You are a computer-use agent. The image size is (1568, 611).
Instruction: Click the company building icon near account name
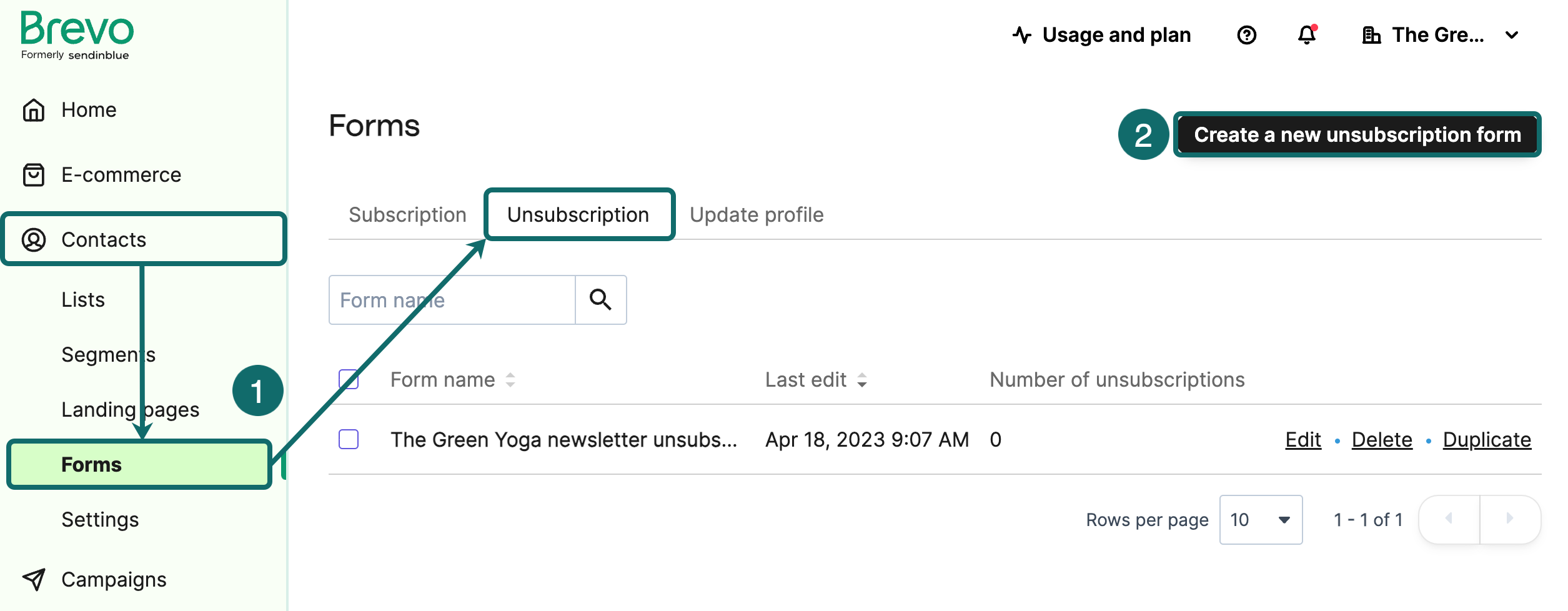(1372, 35)
